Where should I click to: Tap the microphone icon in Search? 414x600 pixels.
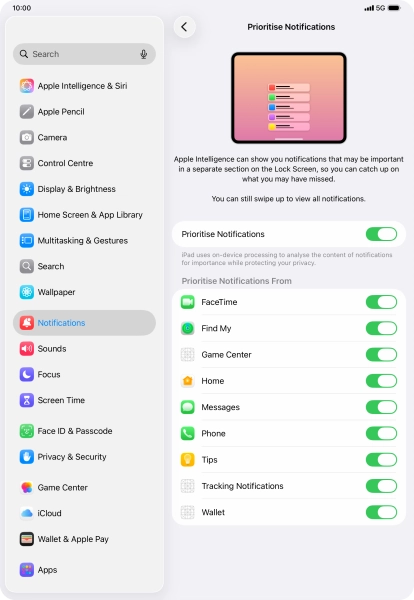(143, 54)
